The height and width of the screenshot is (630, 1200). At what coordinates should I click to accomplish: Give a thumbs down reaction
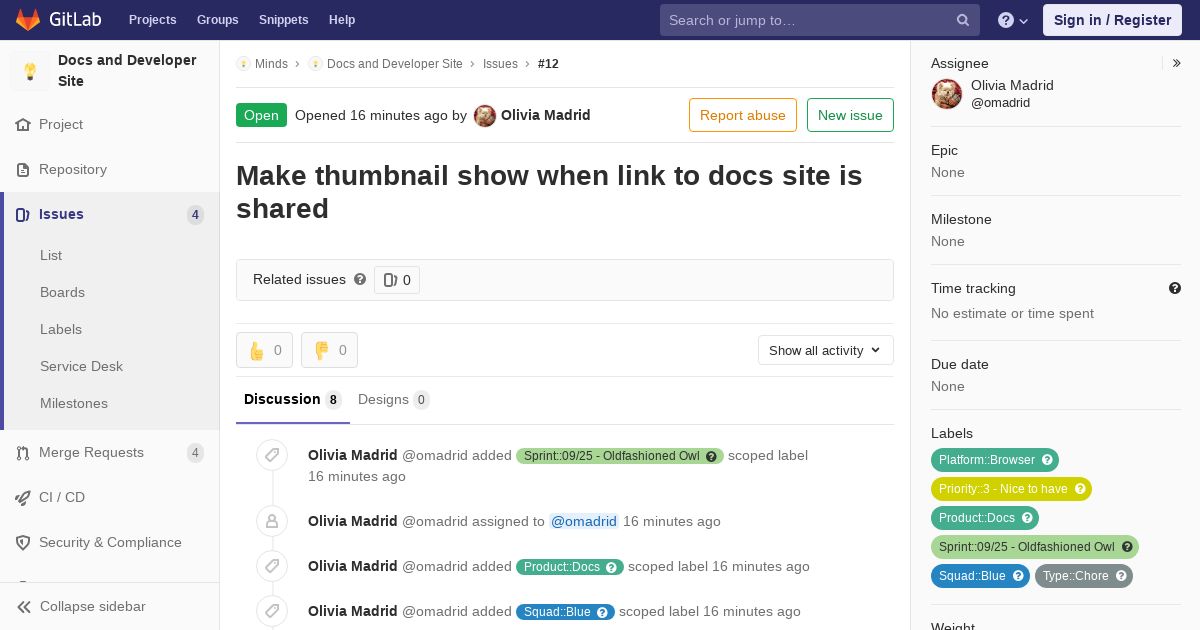point(329,350)
